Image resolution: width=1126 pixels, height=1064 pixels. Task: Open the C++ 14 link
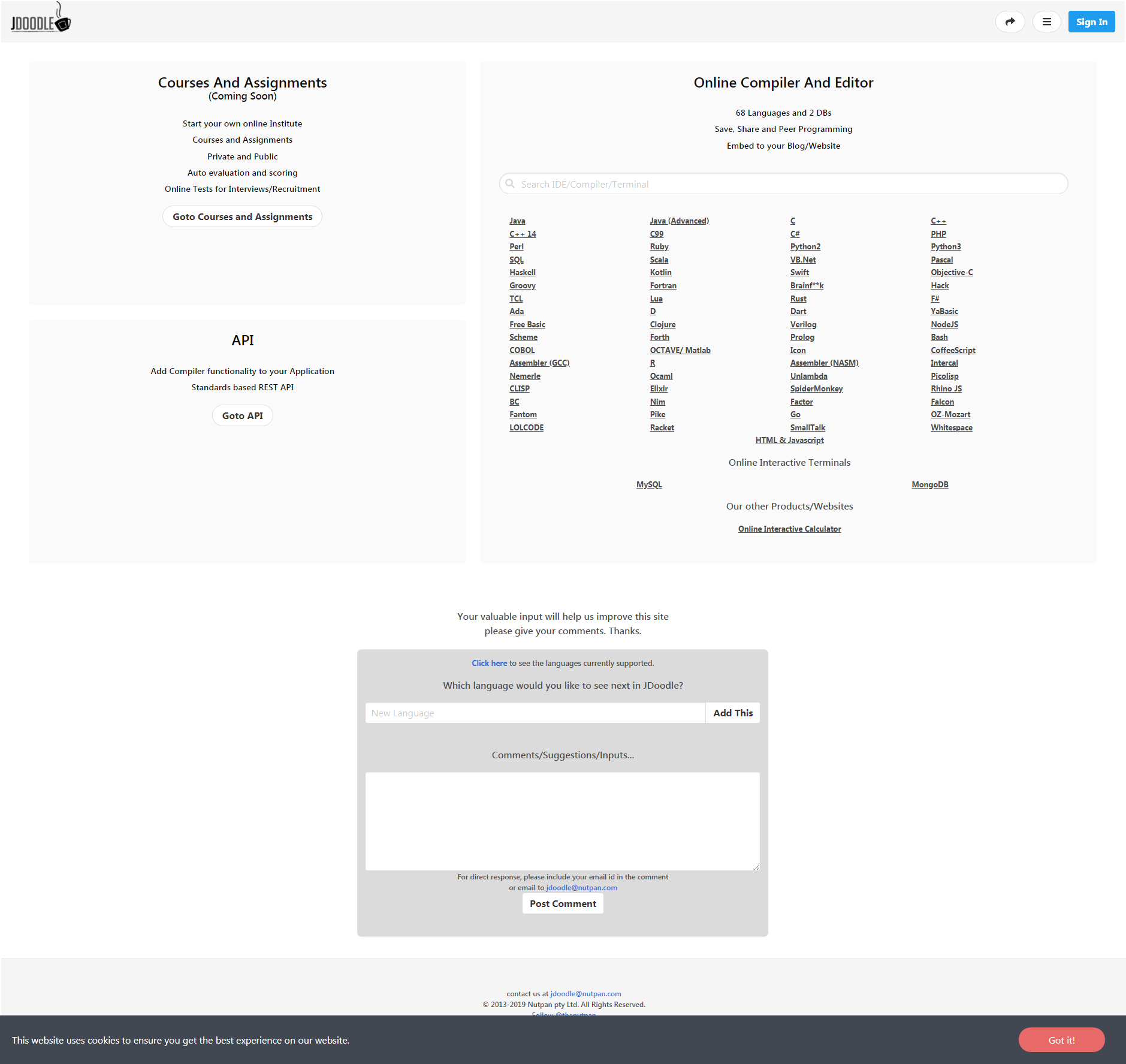pos(523,234)
